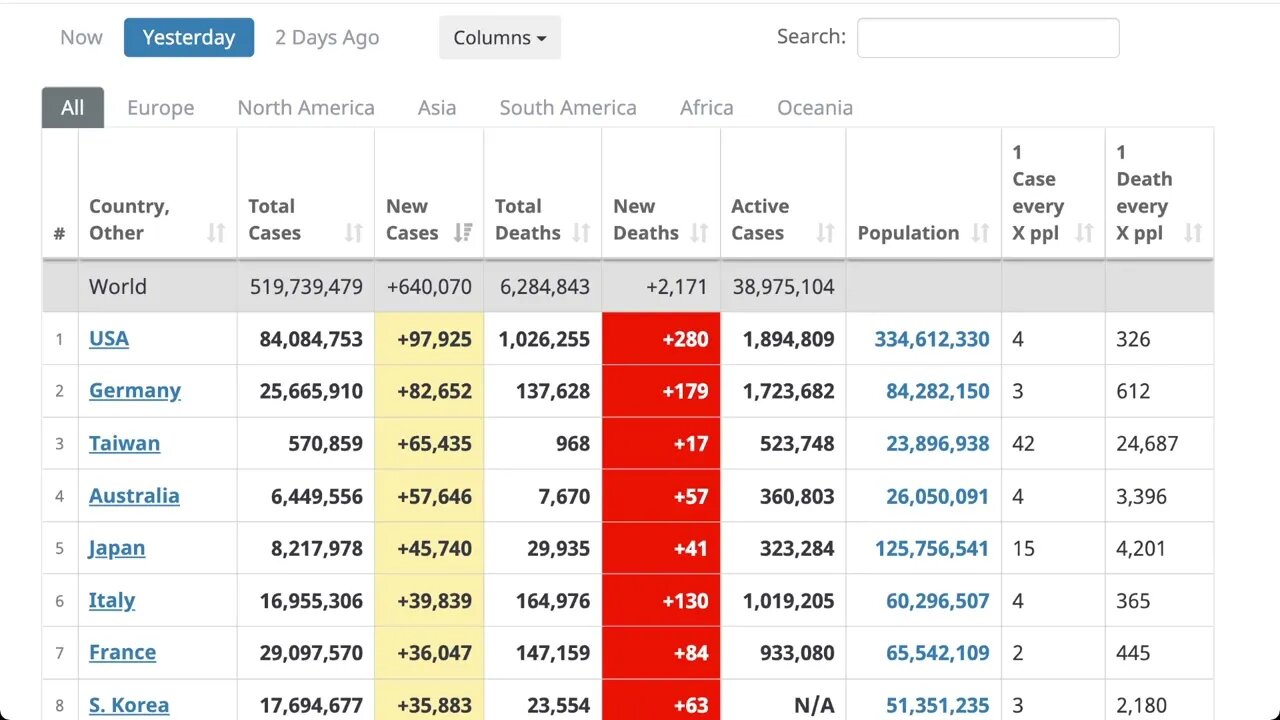The width and height of the screenshot is (1280, 720).
Task: Open the Germany country link
Action: (x=135, y=391)
